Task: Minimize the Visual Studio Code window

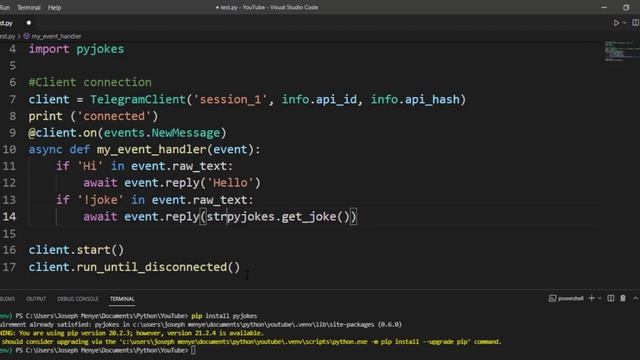Action: tap(604, 7)
